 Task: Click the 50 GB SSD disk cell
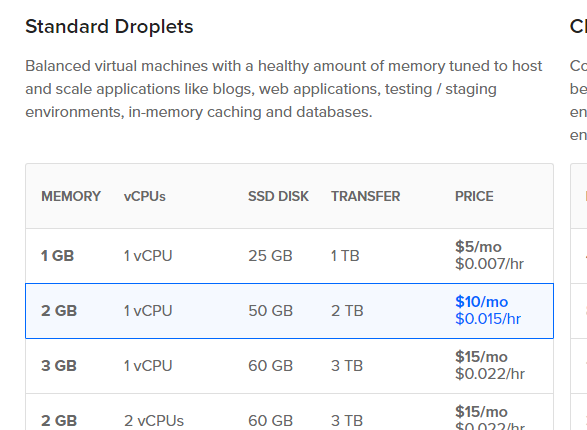[x=270, y=311]
